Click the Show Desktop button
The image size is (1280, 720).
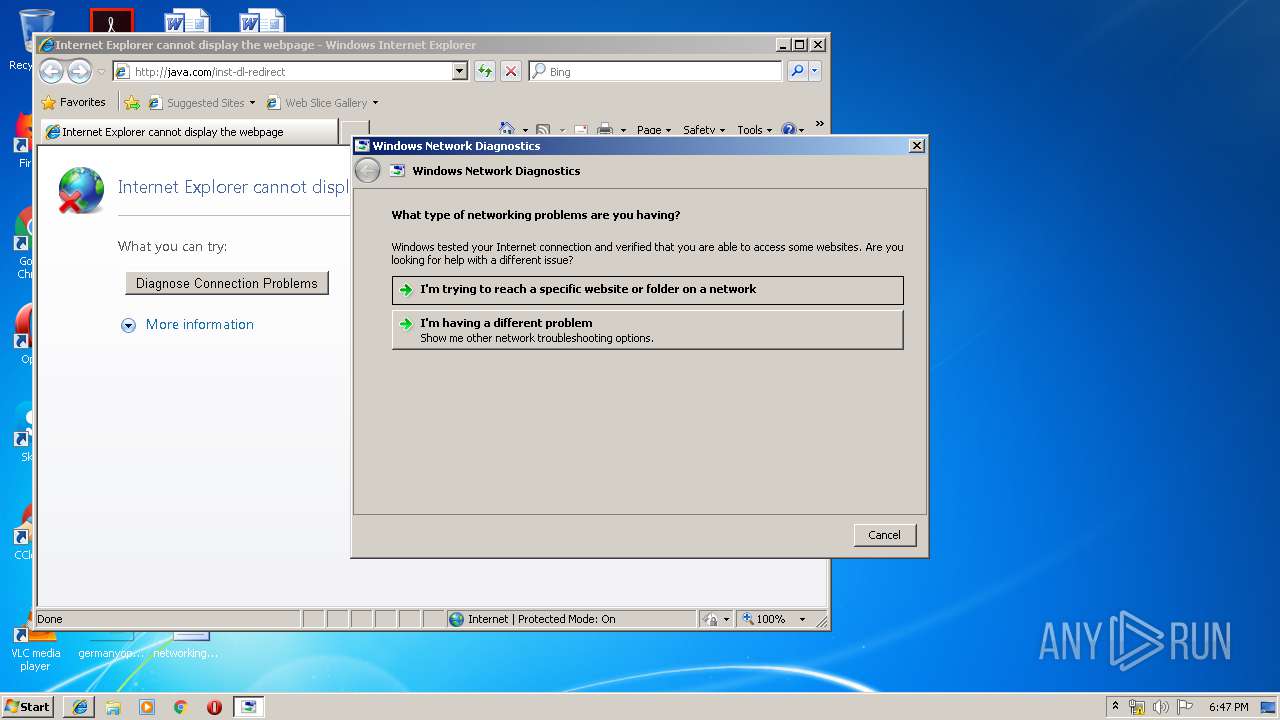[1270, 707]
